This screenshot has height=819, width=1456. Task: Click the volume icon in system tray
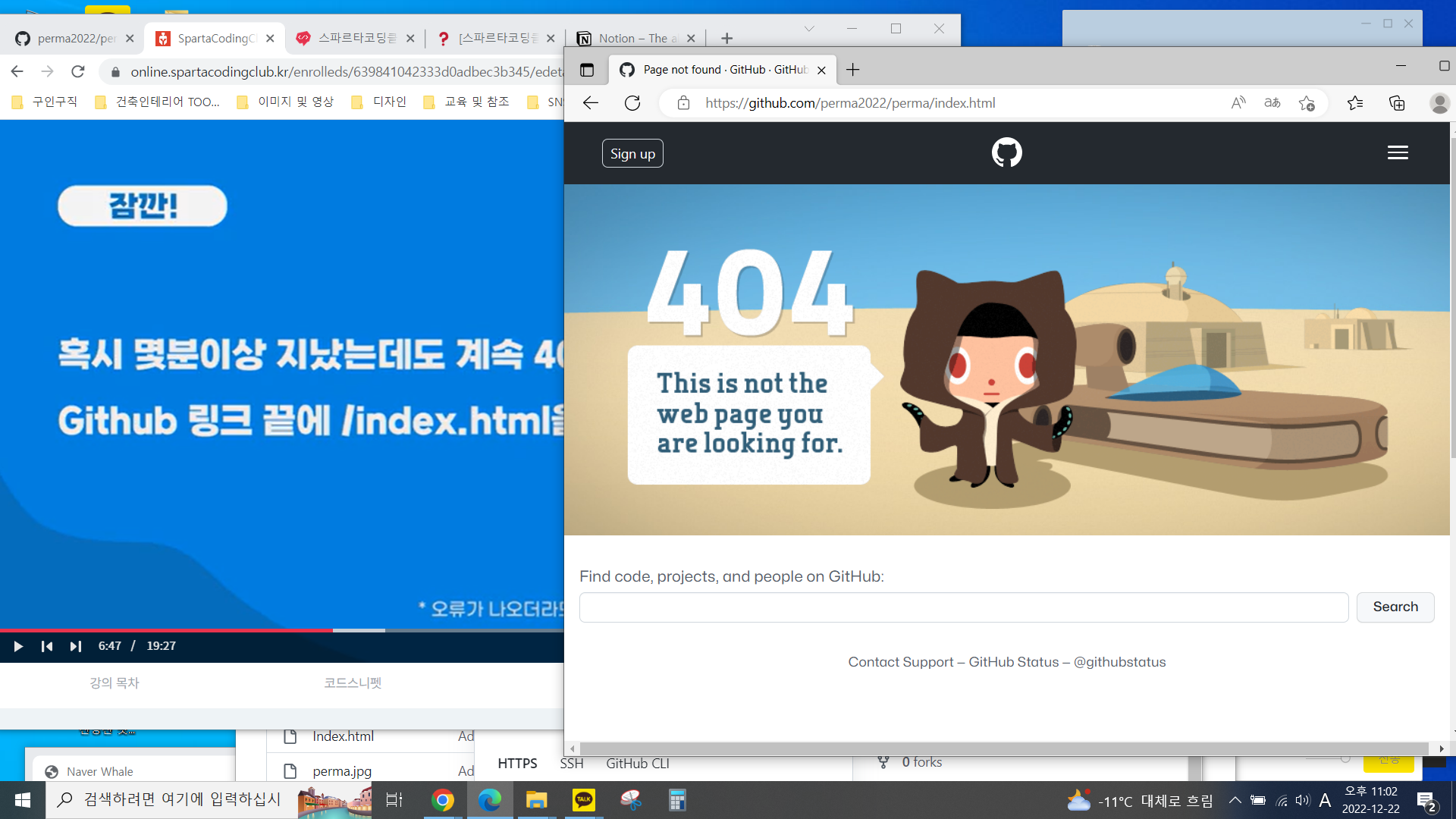1303,800
